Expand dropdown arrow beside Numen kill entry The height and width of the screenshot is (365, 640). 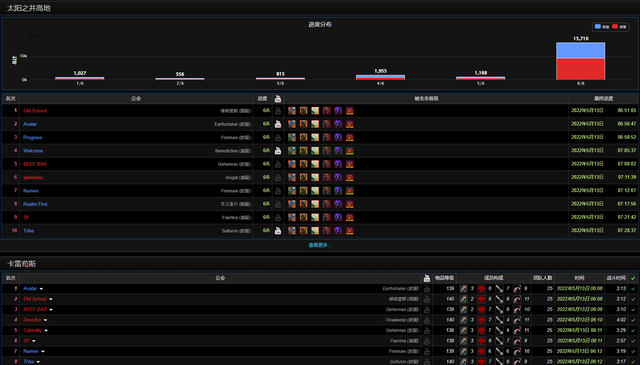[x=43, y=351]
